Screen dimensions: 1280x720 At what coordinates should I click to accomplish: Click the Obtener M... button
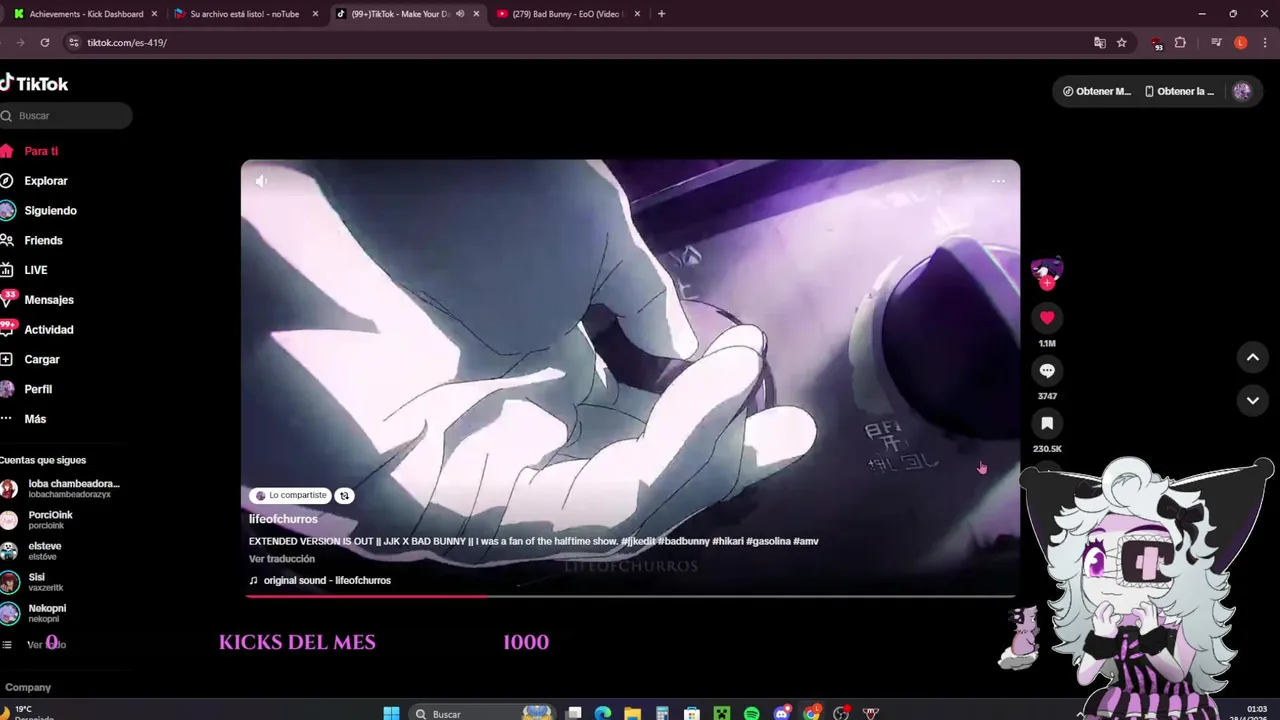click(1097, 91)
